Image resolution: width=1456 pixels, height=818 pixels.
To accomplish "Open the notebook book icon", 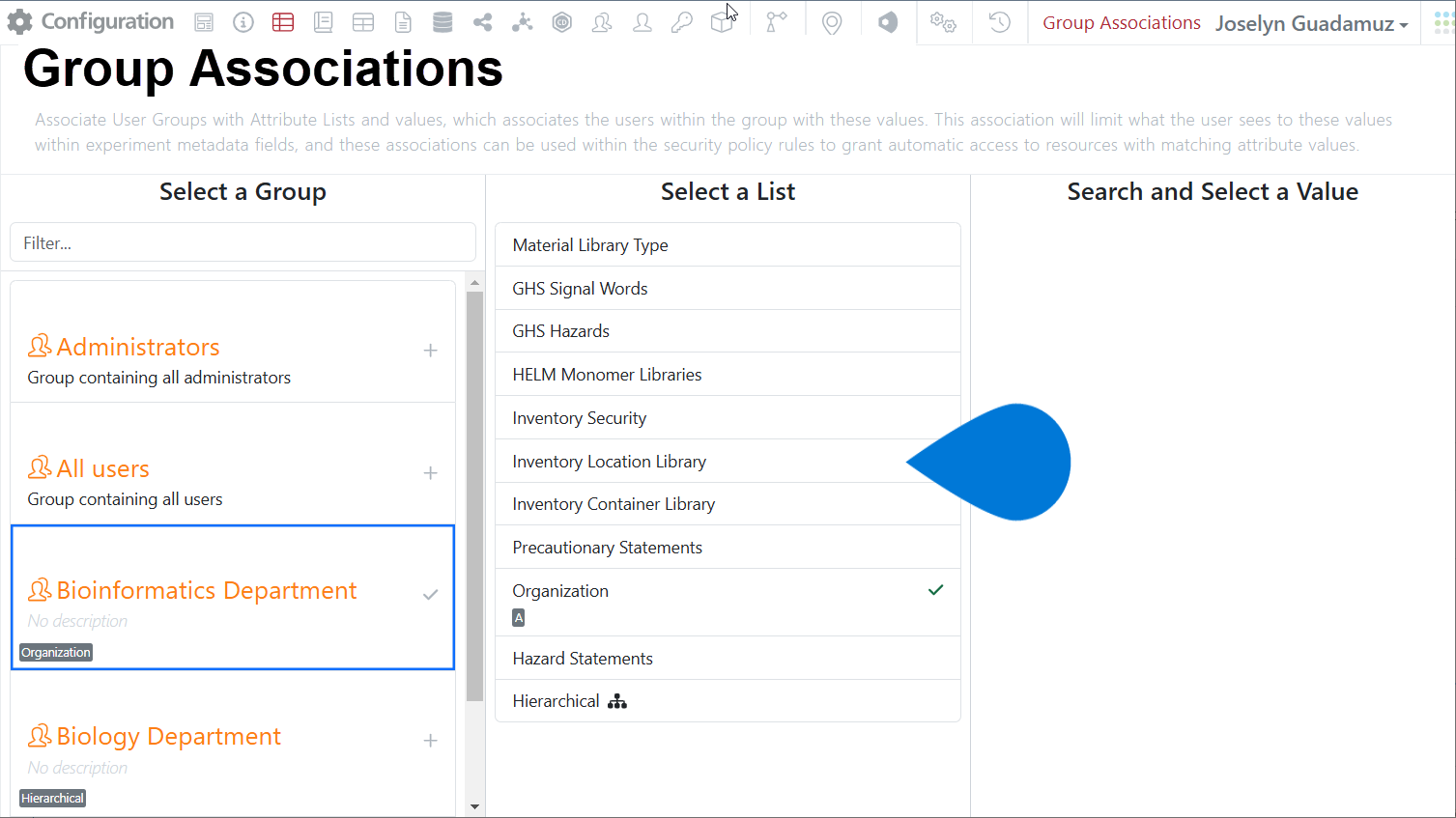I will click(x=324, y=22).
